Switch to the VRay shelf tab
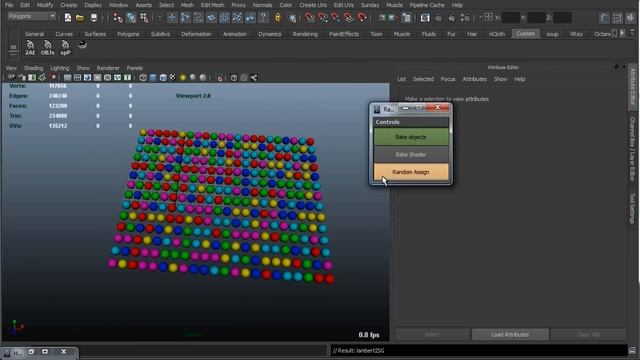This screenshot has height=360, width=640. tap(576, 34)
